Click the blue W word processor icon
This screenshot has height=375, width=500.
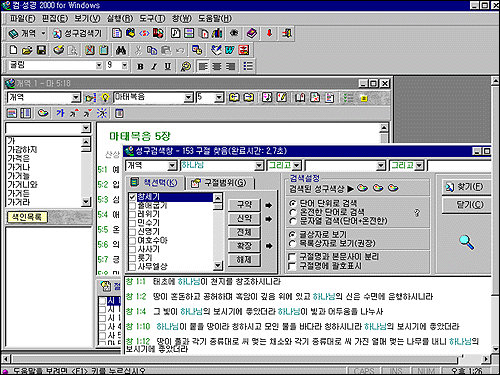pos(230,50)
